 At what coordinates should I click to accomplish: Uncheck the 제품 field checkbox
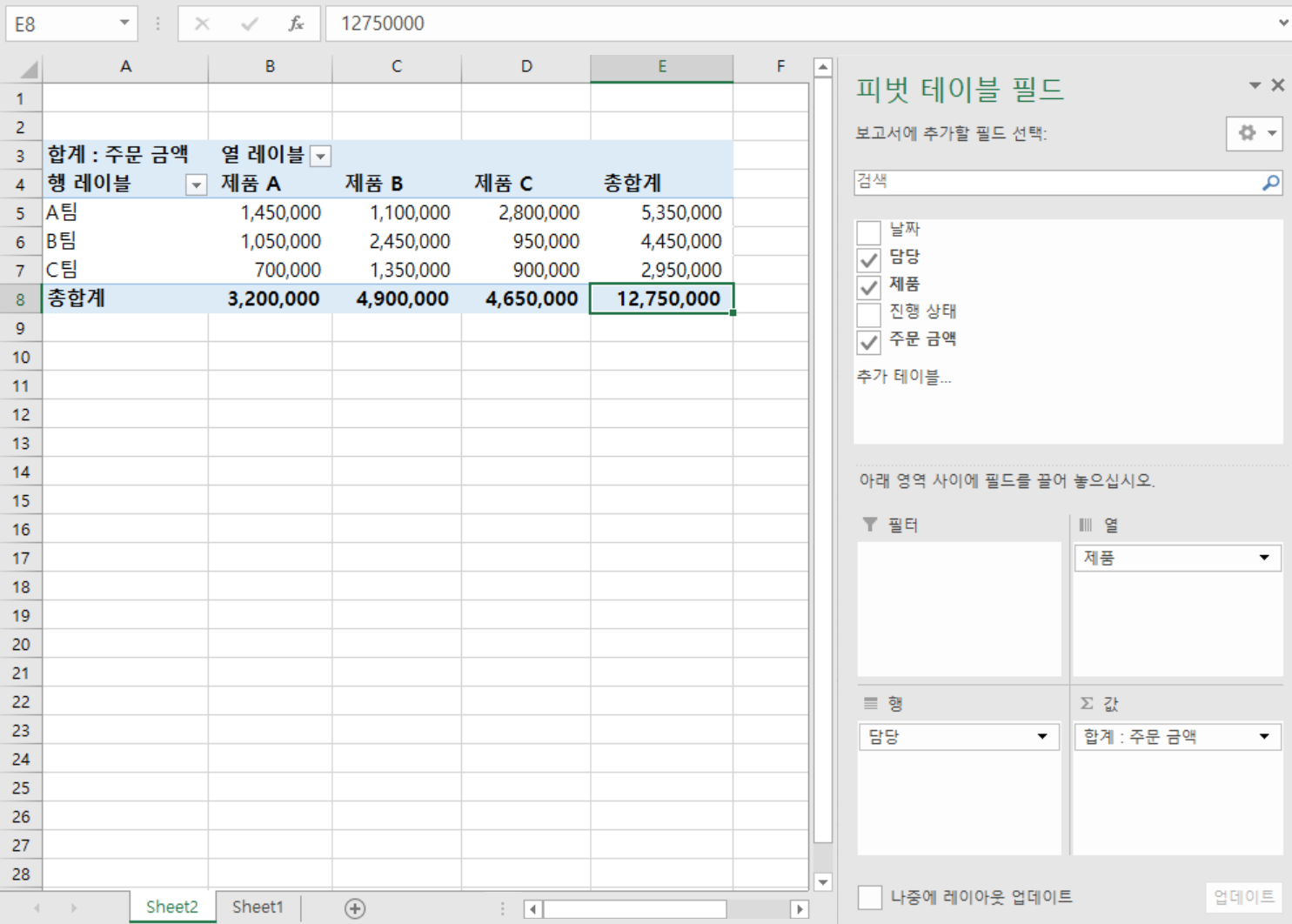click(x=868, y=287)
